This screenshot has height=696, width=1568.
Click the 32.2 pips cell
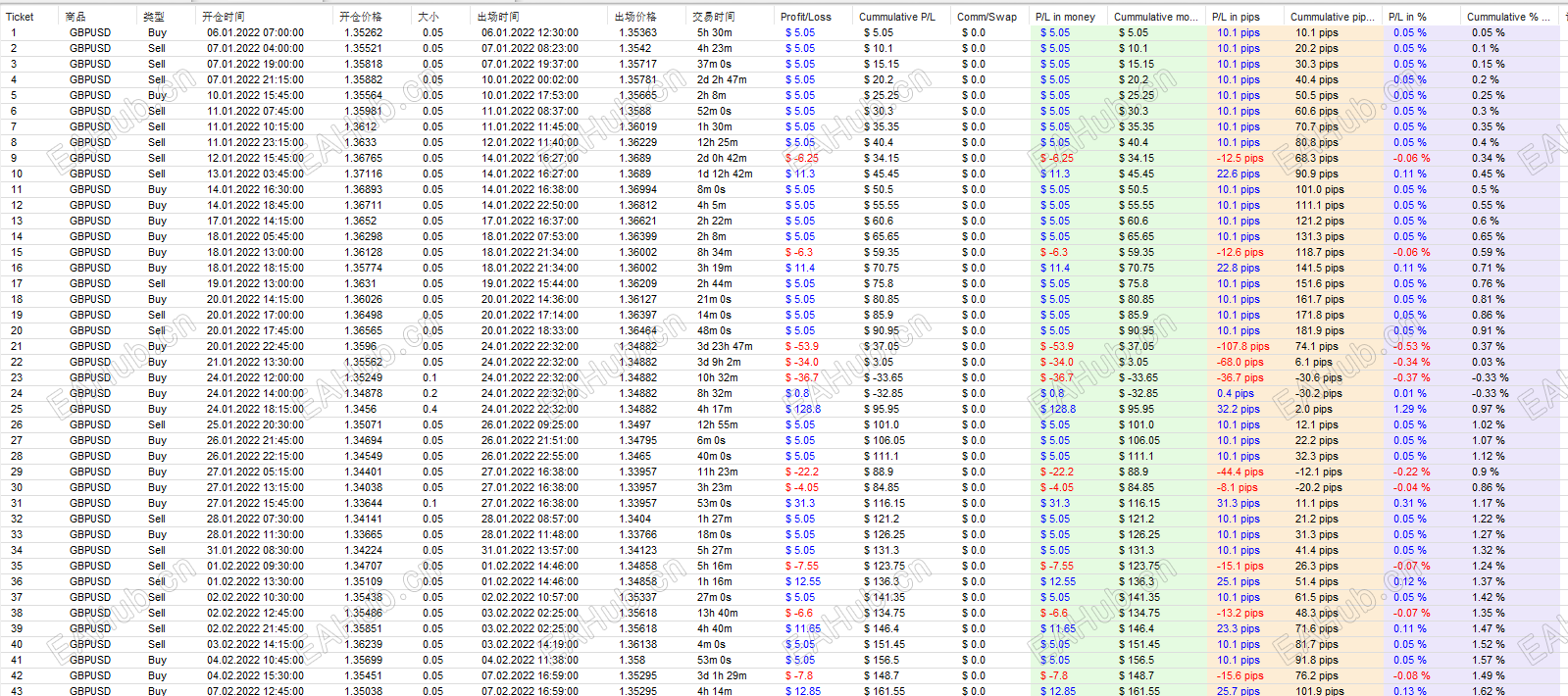click(x=1239, y=409)
